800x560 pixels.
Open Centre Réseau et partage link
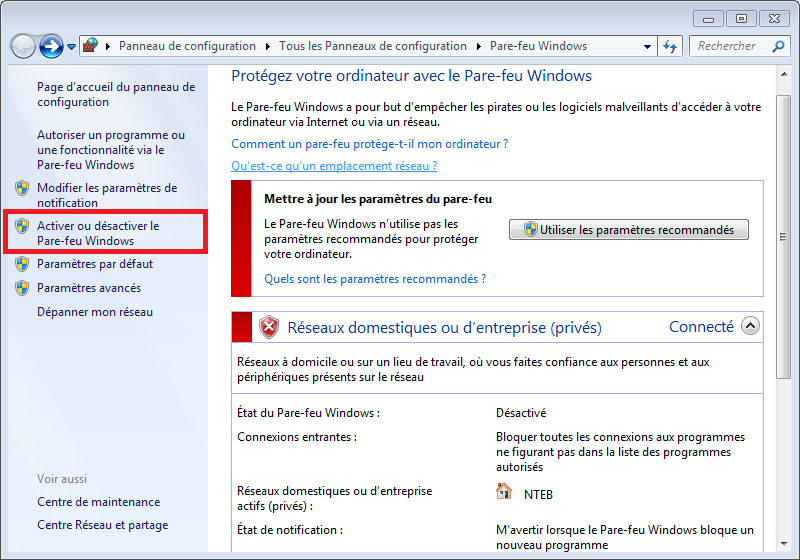(x=103, y=525)
